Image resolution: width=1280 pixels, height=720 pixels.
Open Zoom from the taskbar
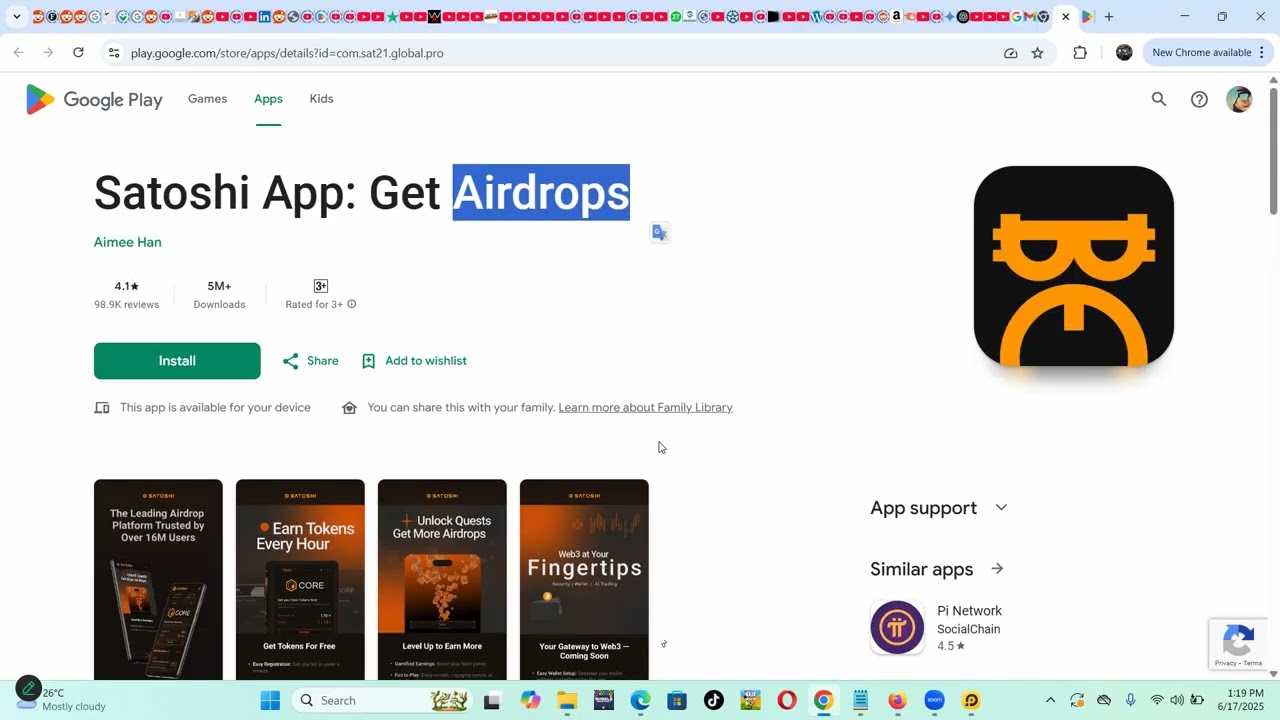pos(934,700)
